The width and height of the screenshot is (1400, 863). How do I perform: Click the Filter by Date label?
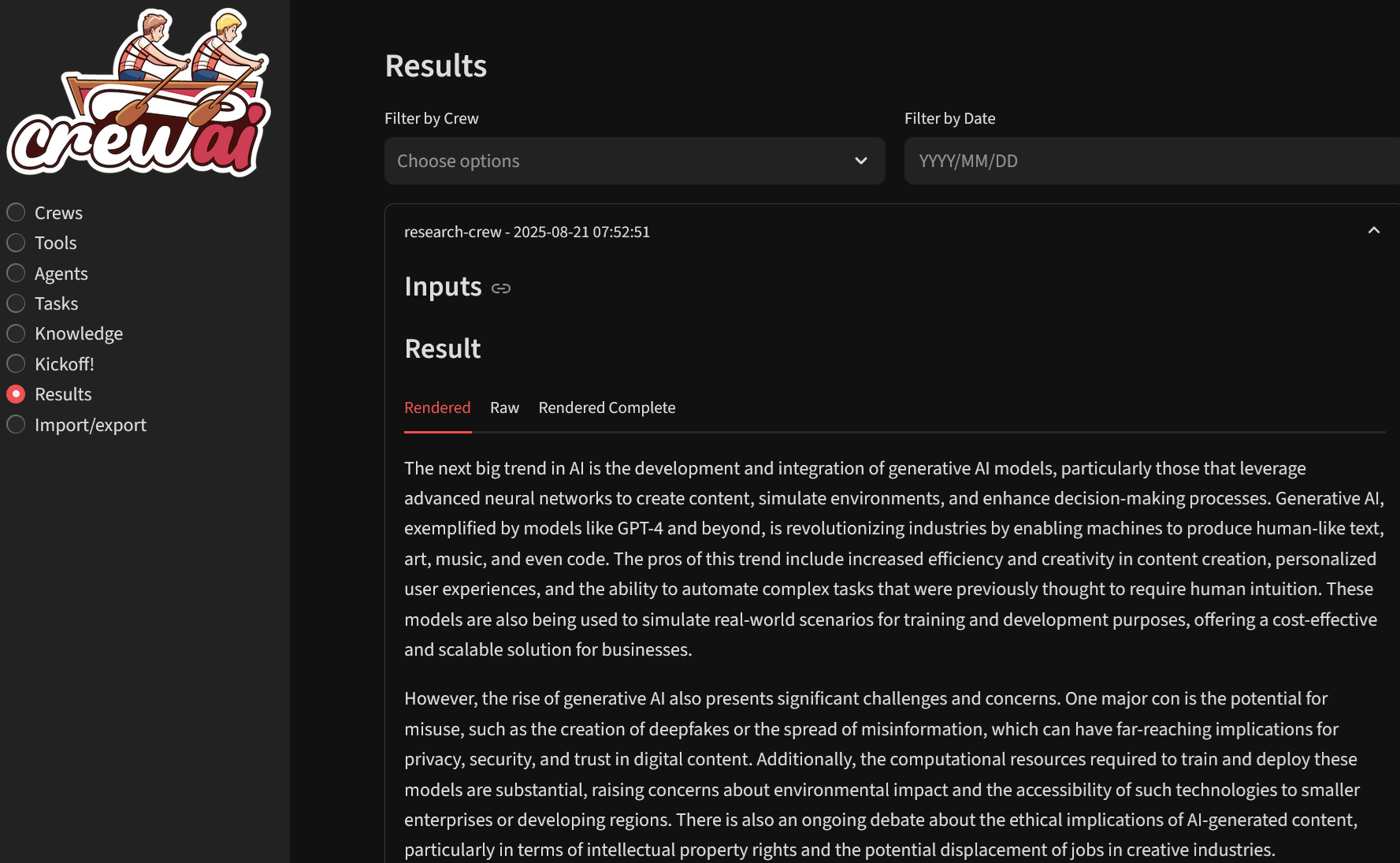coord(950,118)
